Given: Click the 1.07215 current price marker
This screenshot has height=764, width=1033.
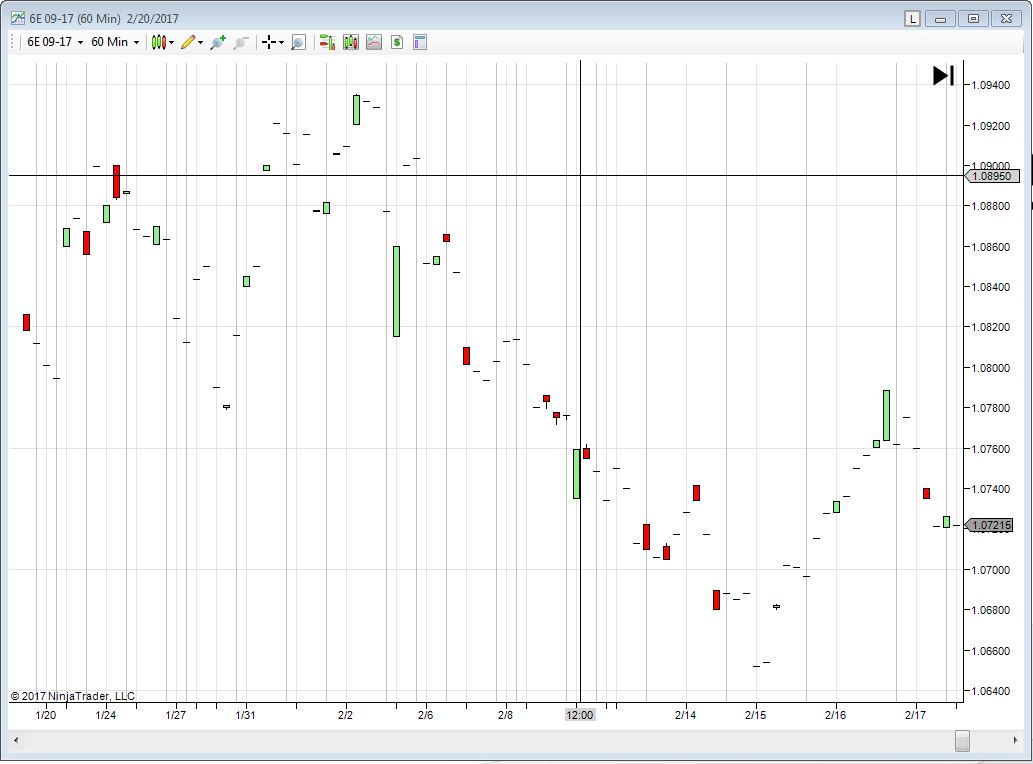Looking at the screenshot, I should [989, 525].
